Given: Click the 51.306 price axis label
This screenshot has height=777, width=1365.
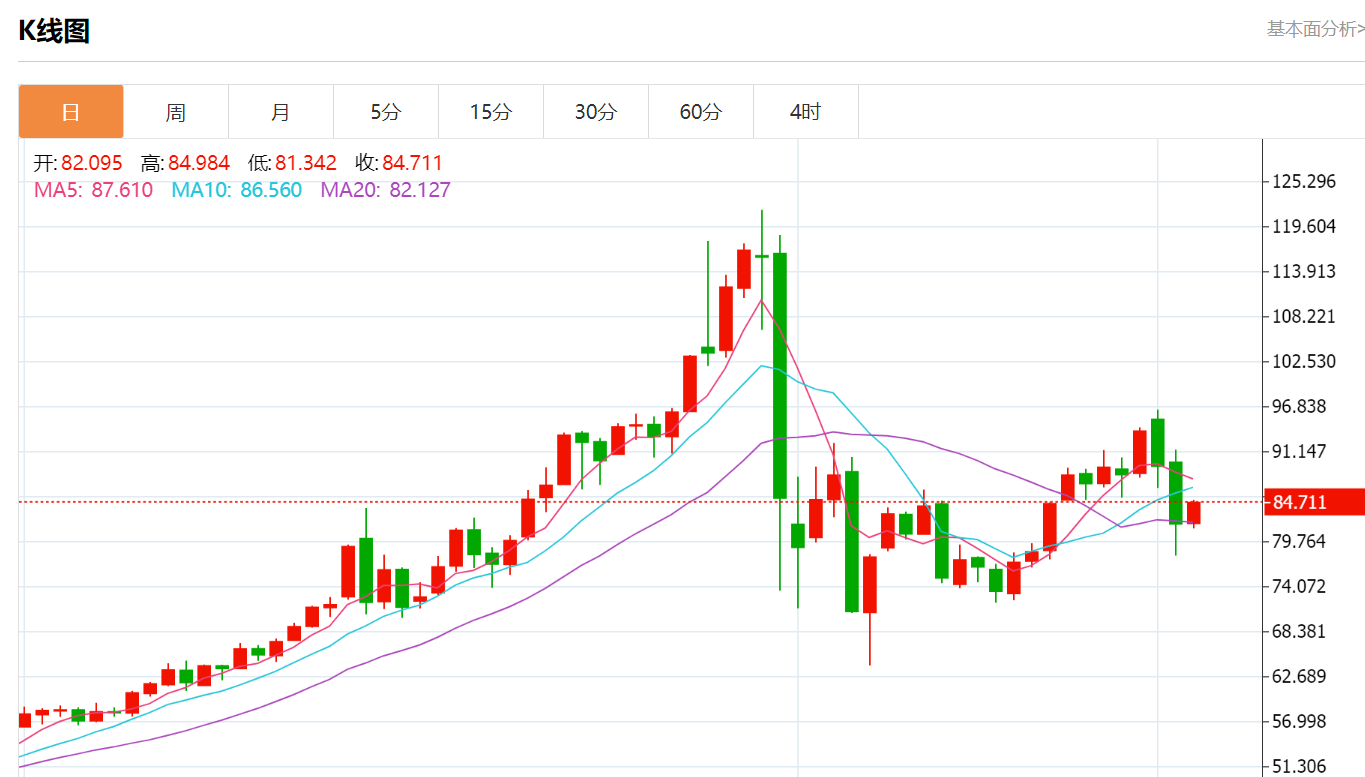Looking at the screenshot, I should click(x=1303, y=766).
